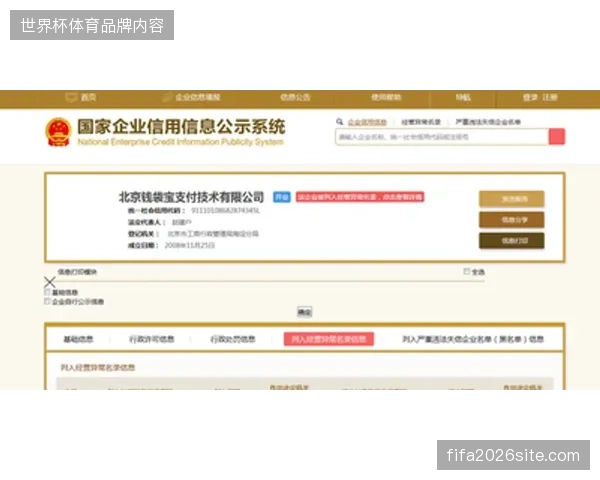The width and height of the screenshot is (600, 480).
Task: Select 严重违法失信企业名单 search category
Action: click(488, 122)
